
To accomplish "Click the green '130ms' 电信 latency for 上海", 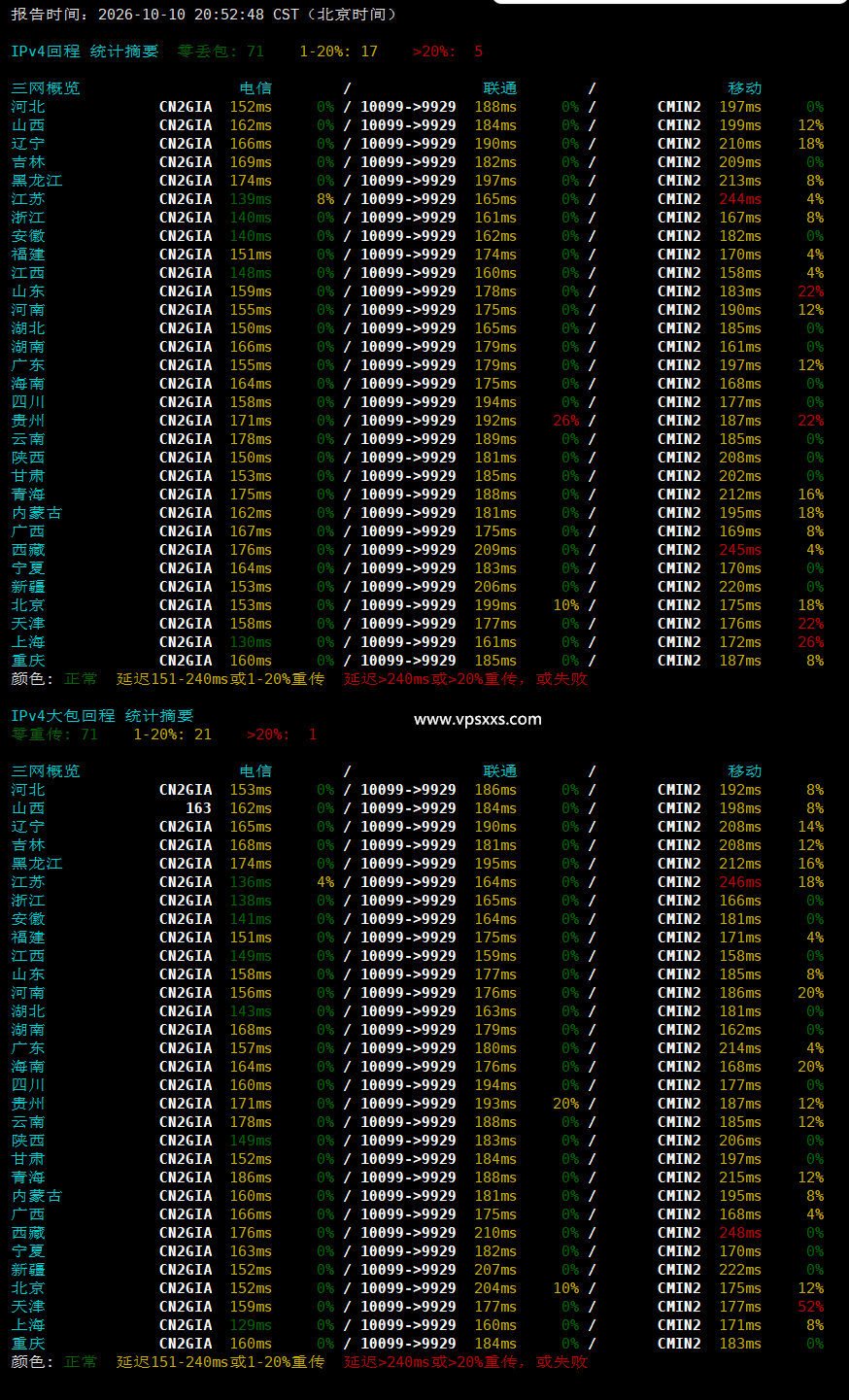I will click(251, 642).
